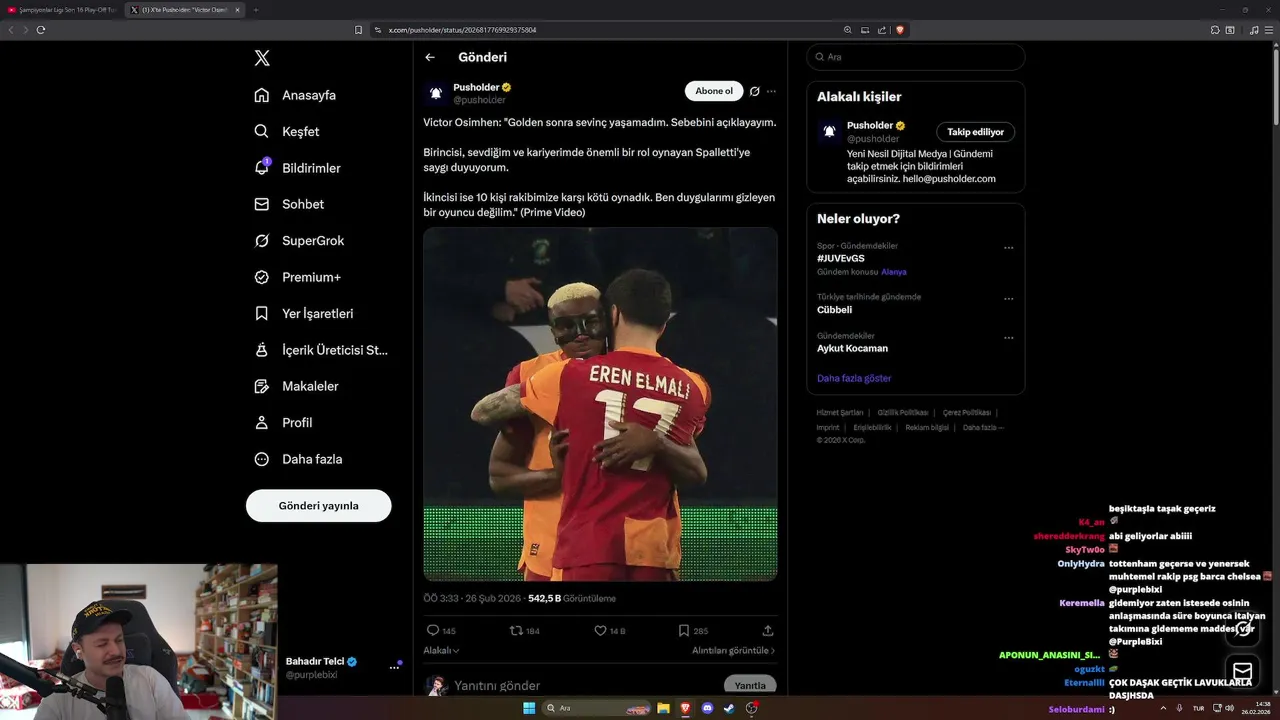
Task: Click the Grok explain icon on post
Action: (x=754, y=91)
